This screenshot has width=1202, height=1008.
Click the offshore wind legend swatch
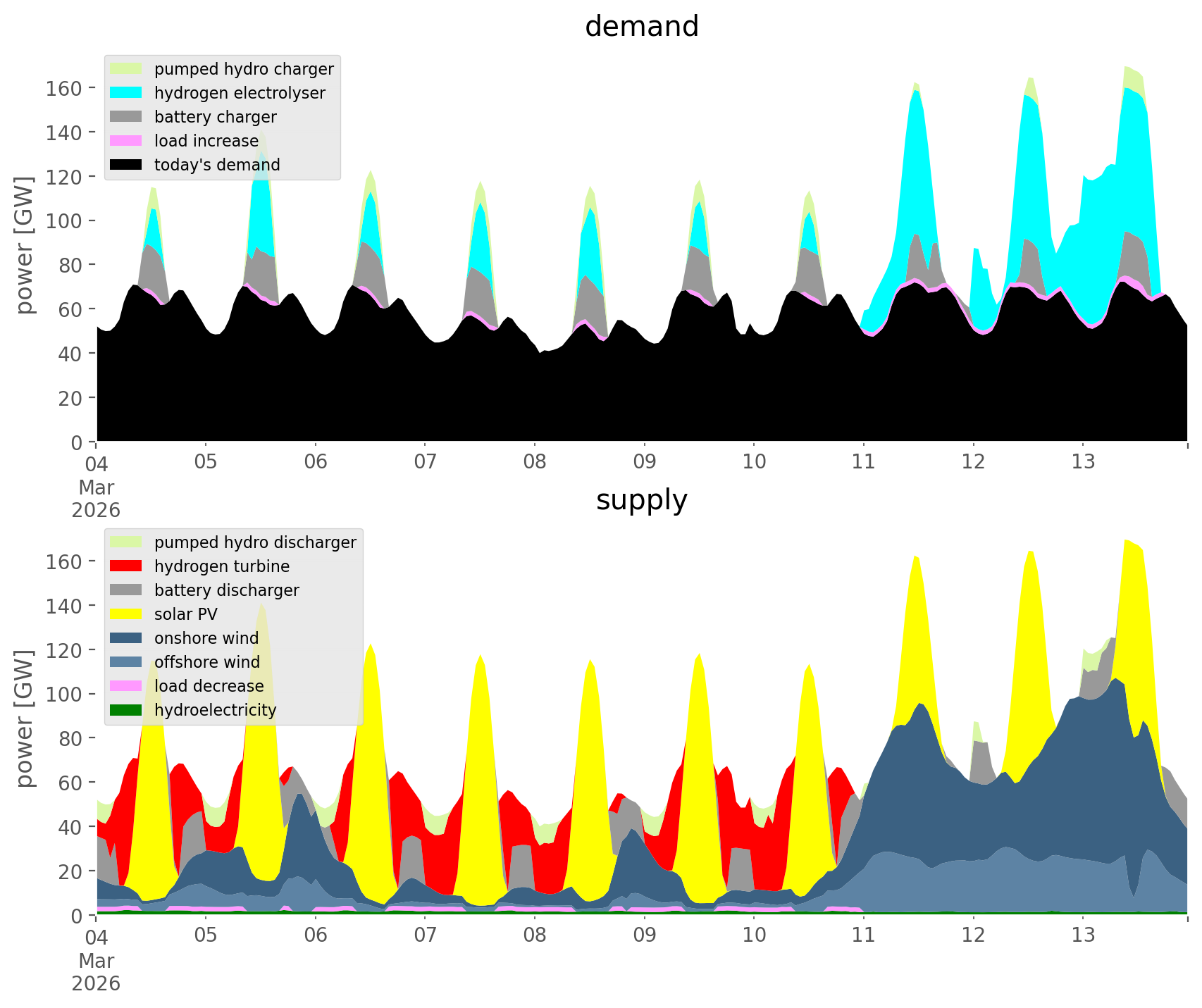(x=127, y=662)
